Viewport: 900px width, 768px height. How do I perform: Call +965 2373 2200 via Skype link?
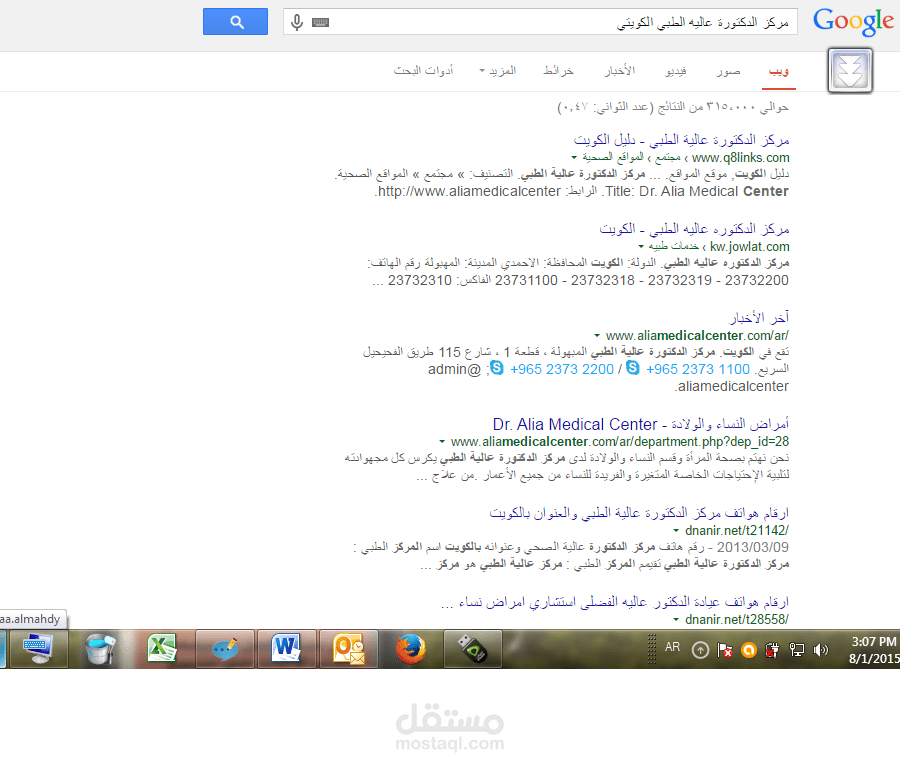pos(562,369)
